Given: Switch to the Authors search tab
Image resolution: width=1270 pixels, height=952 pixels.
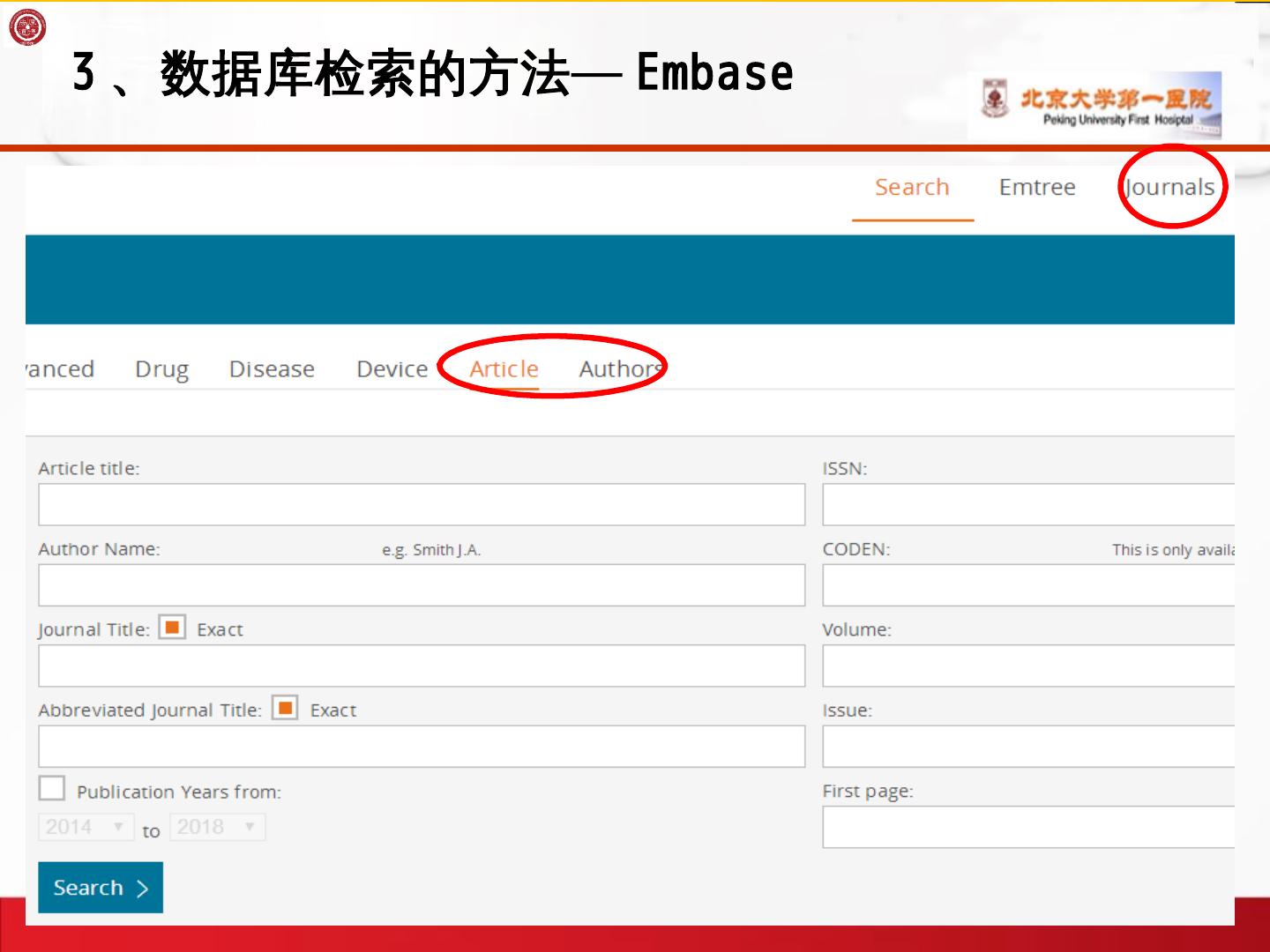Looking at the screenshot, I should [x=620, y=368].
